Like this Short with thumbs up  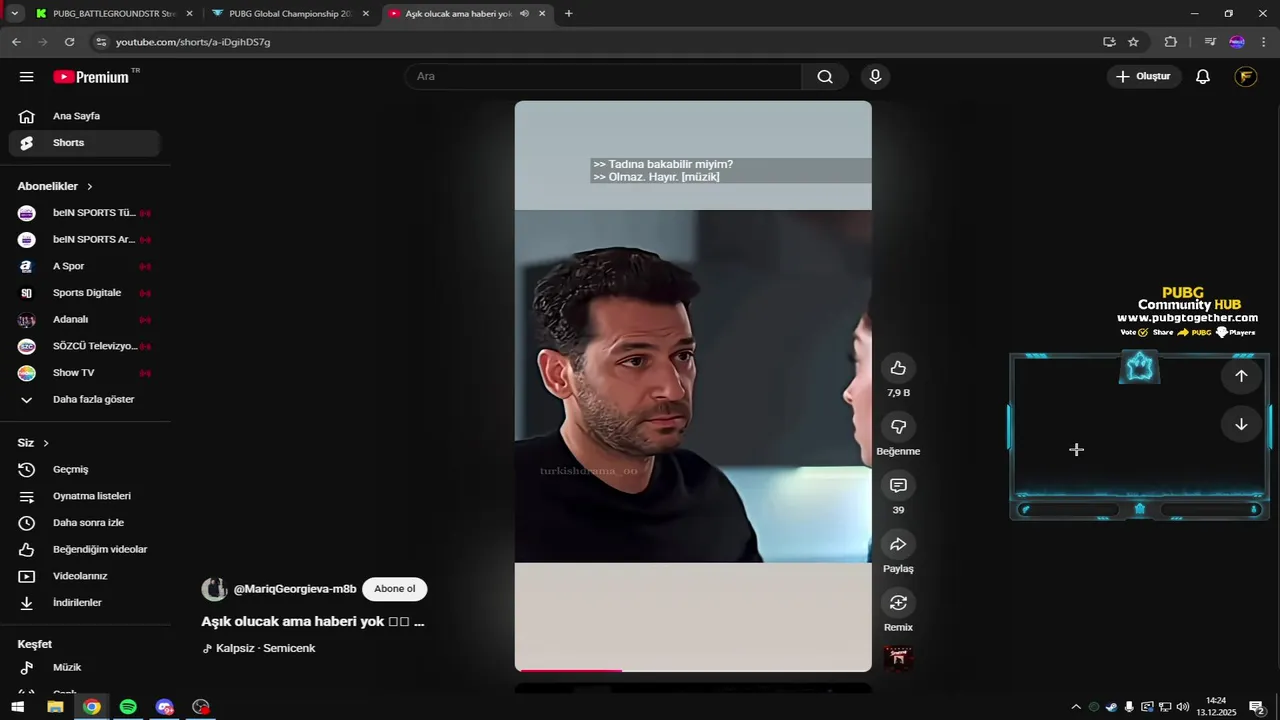coord(898,368)
